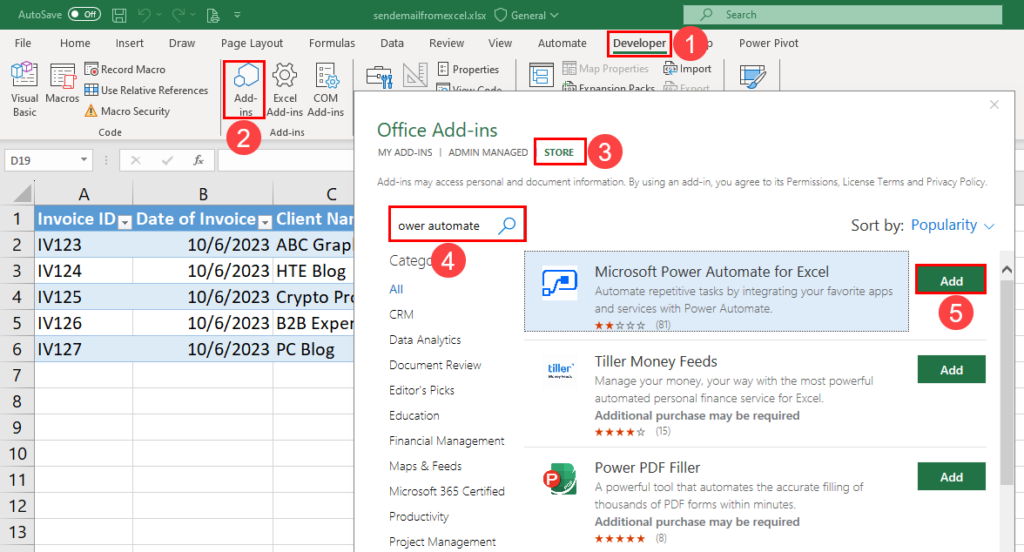Click the Insert Function fx icon
The image size is (1024, 552).
(199, 160)
